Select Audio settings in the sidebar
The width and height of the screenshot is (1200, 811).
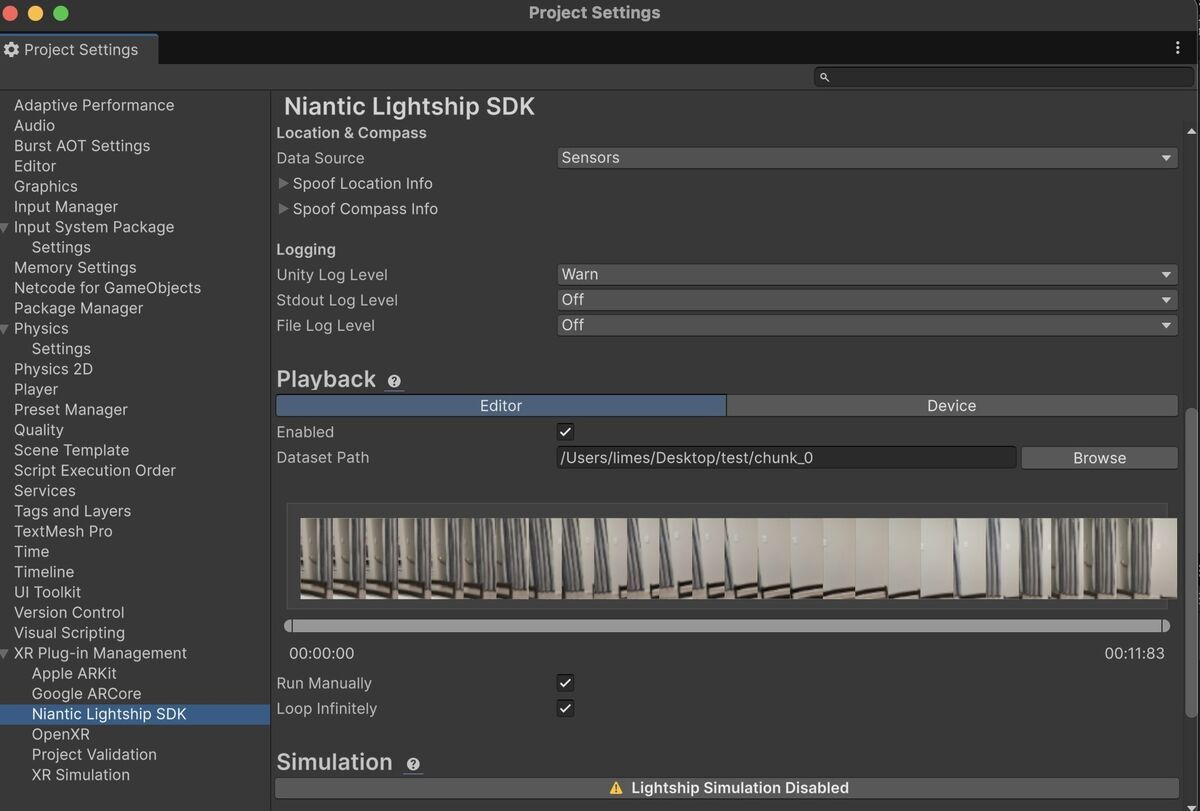(34, 125)
